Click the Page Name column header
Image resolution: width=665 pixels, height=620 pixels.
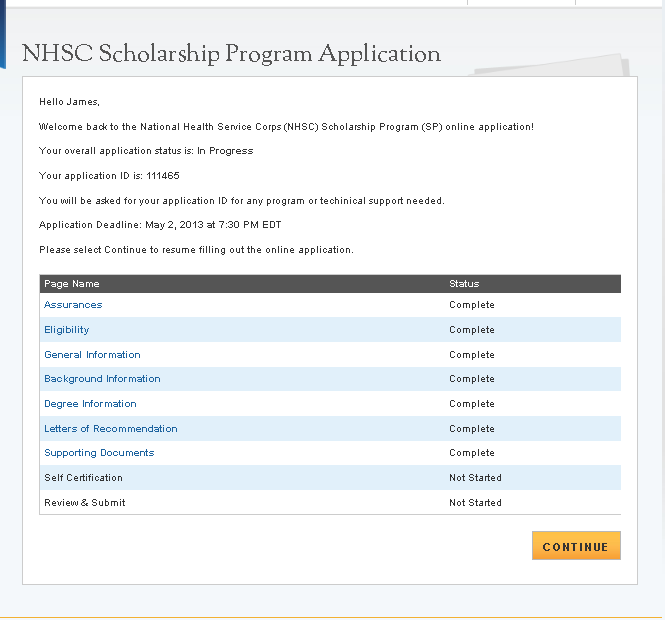click(x=72, y=284)
